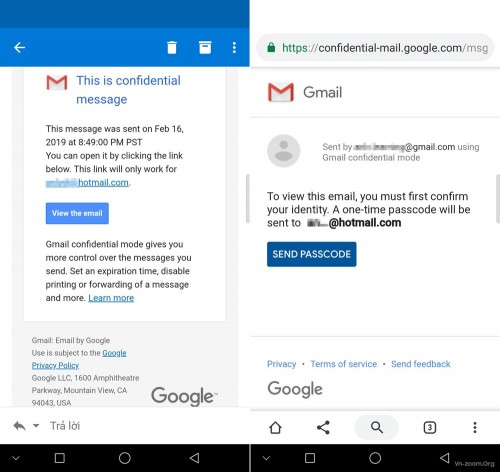500x472 pixels.
Task: Tap the Sent by gmail.com sender text
Action: tap(401, 152)
